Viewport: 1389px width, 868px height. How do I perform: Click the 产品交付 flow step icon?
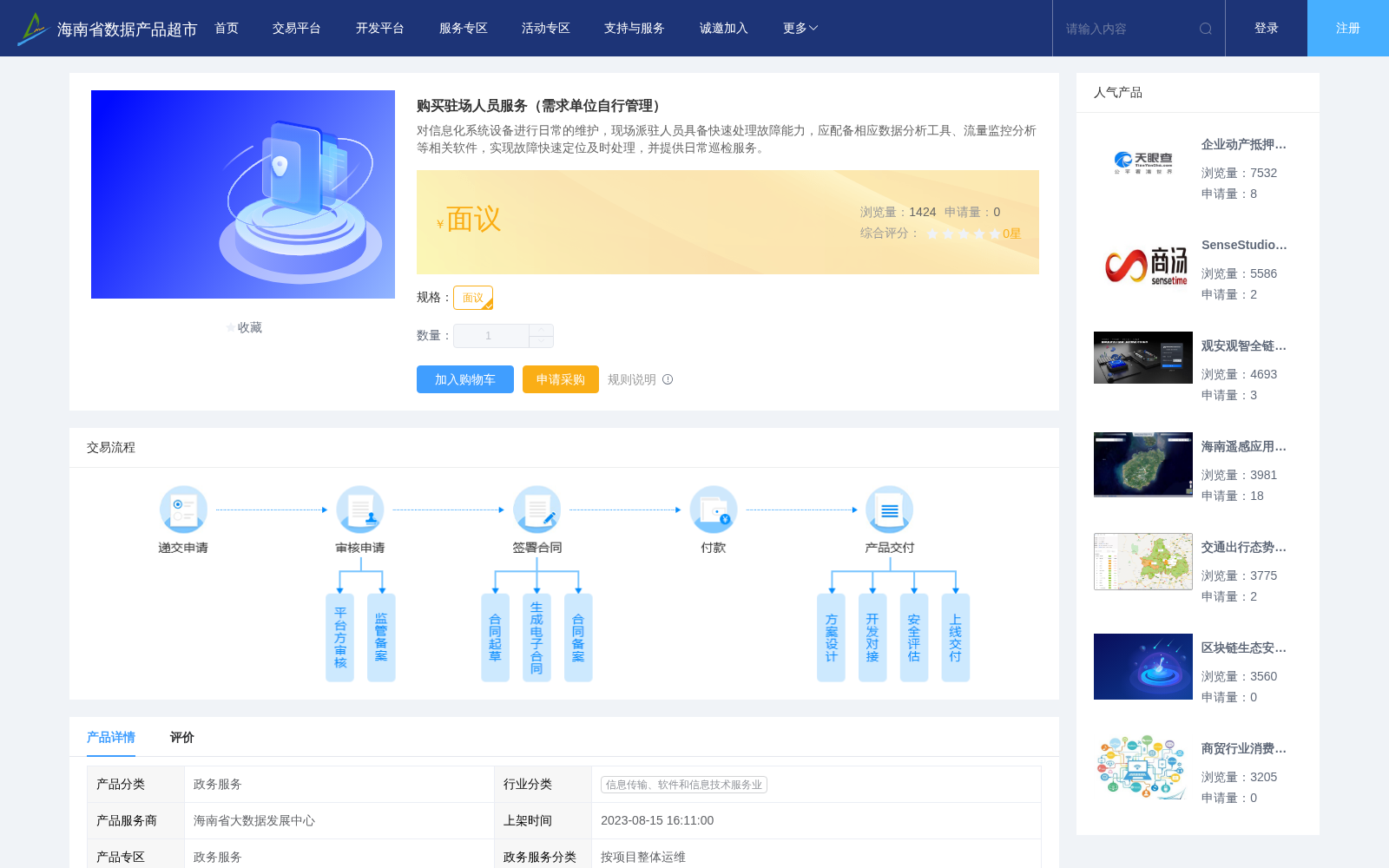890,510
